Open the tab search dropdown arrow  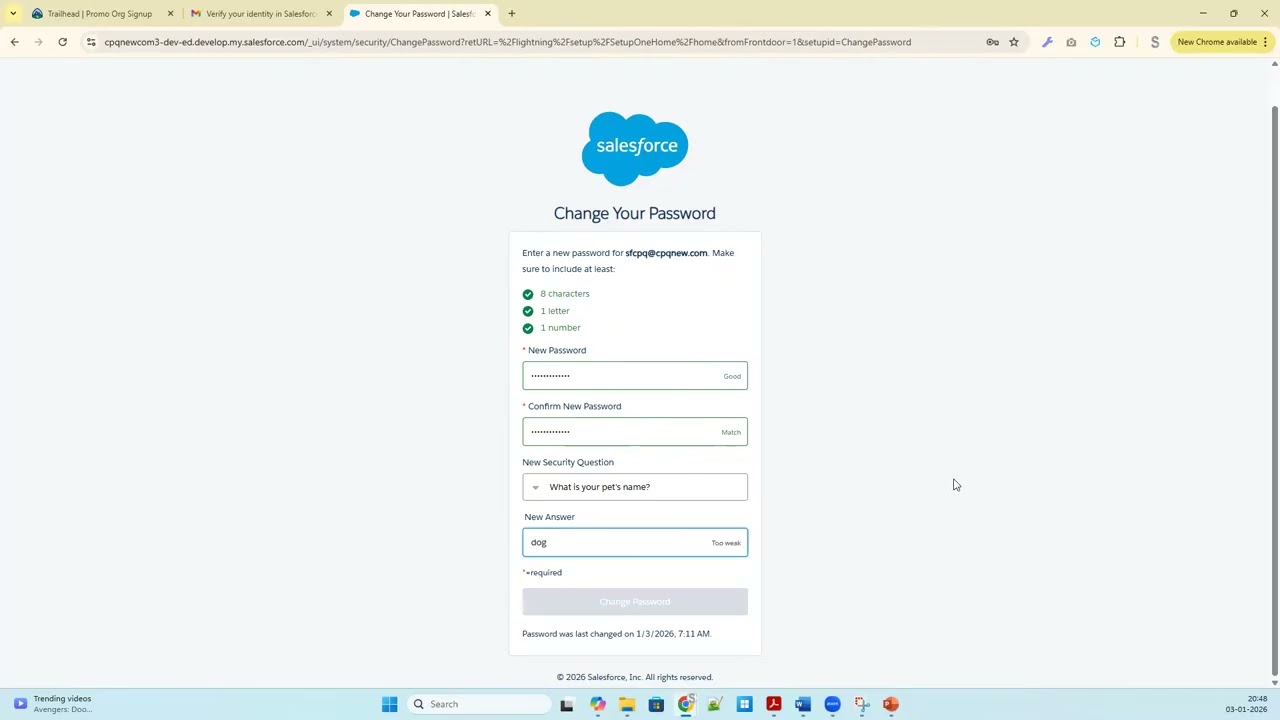click(13, 13)
